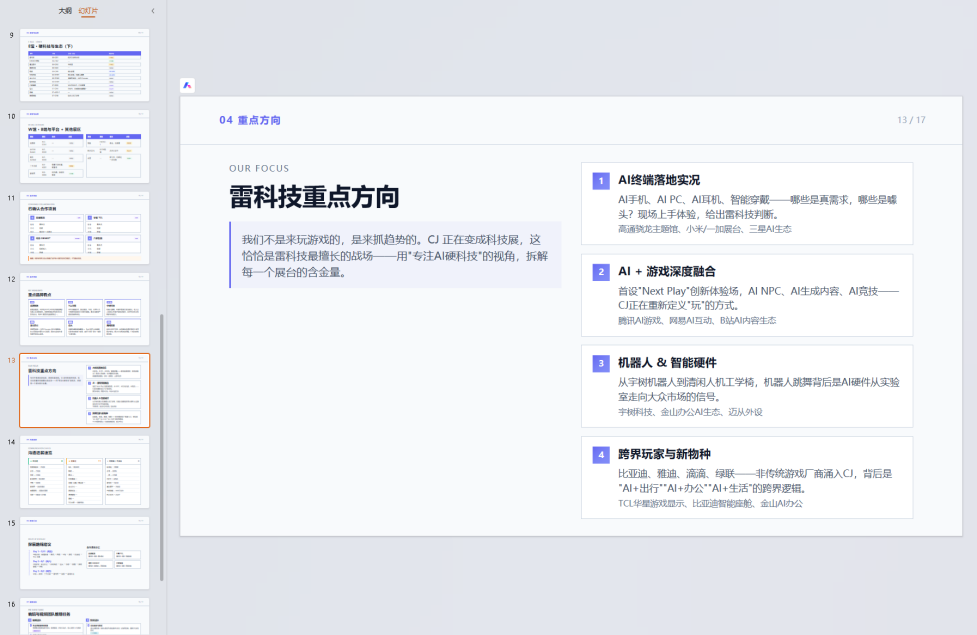This screenshot has height=635, width=977.
Task: Switch to the 大纲 outline tab
Action: pos(65,11)
